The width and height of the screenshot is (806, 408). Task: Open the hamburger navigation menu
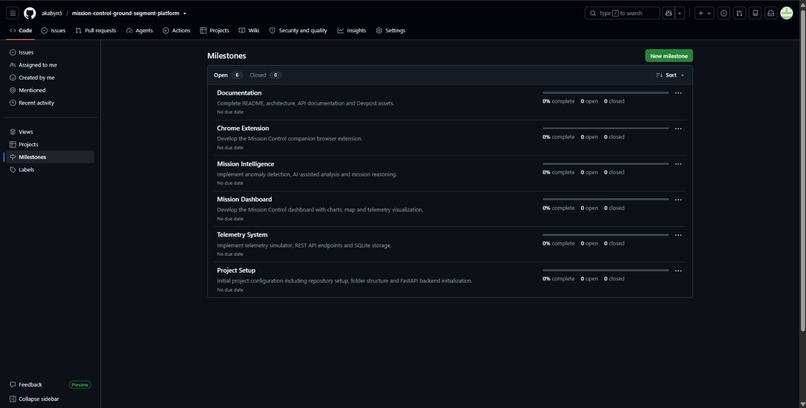13,13
